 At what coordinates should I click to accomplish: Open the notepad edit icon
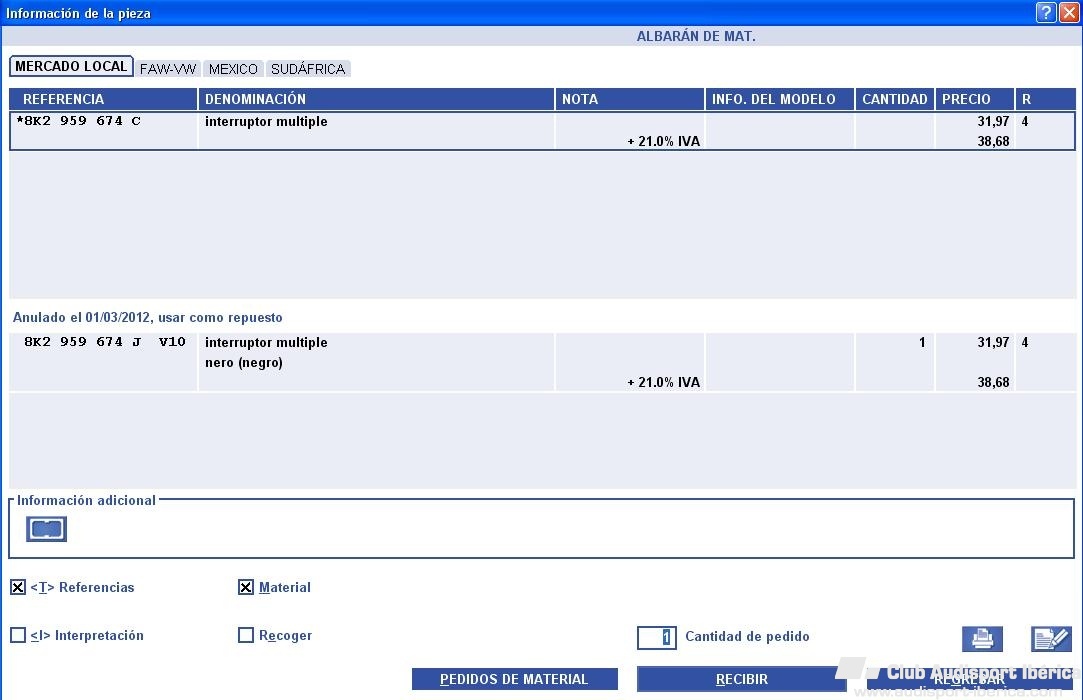tap(1051, 638)
